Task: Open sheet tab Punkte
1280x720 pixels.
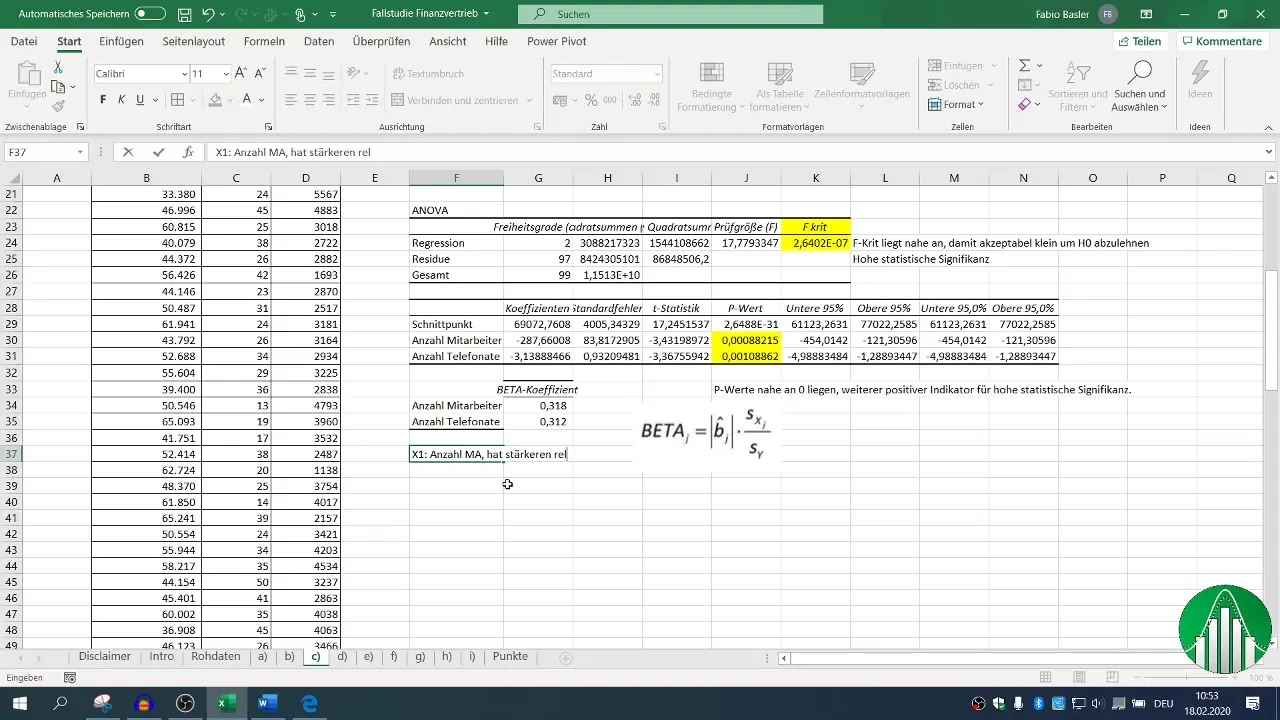Action: pyautogui.click(x=510, y=657)
